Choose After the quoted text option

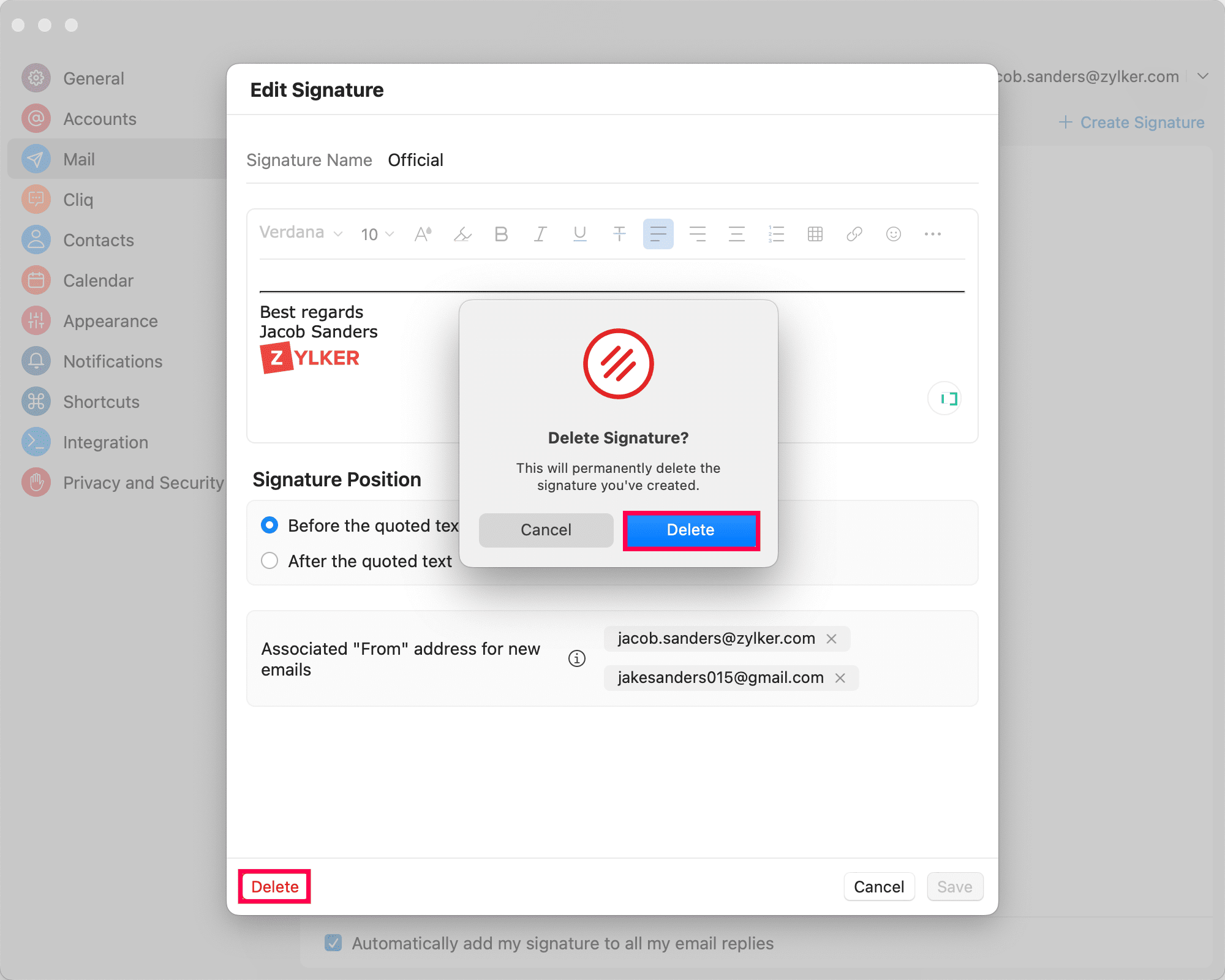tap(269, 561)
